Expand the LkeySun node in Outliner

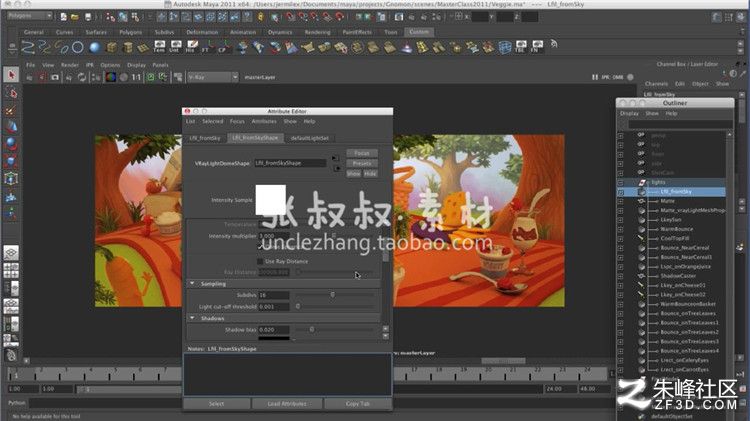point(621,220)
